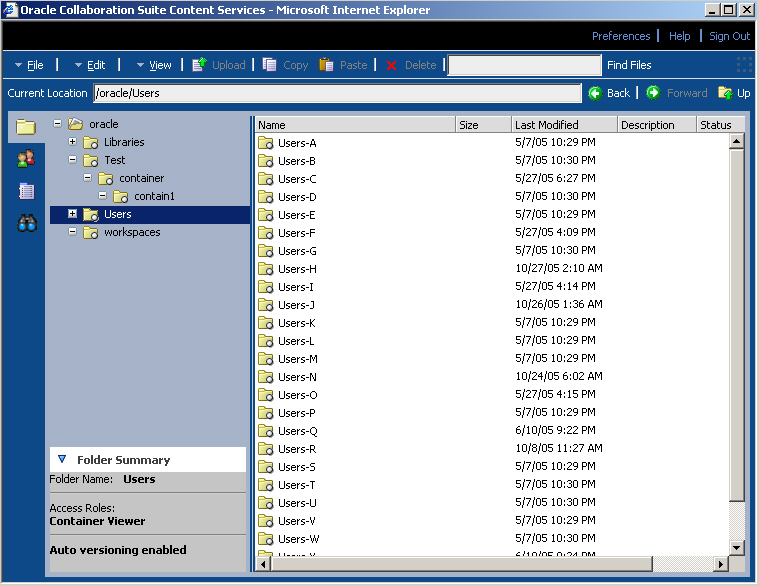Click the Copy toolbar icon
Image resolution: width=759 pixels, height=586 pixels.
[x=270, y=65]
